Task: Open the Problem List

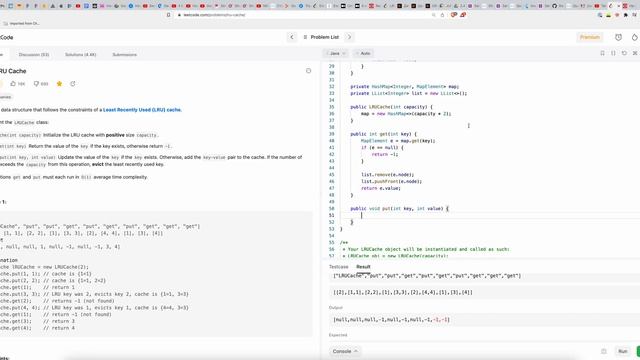Action: point(321,37)
